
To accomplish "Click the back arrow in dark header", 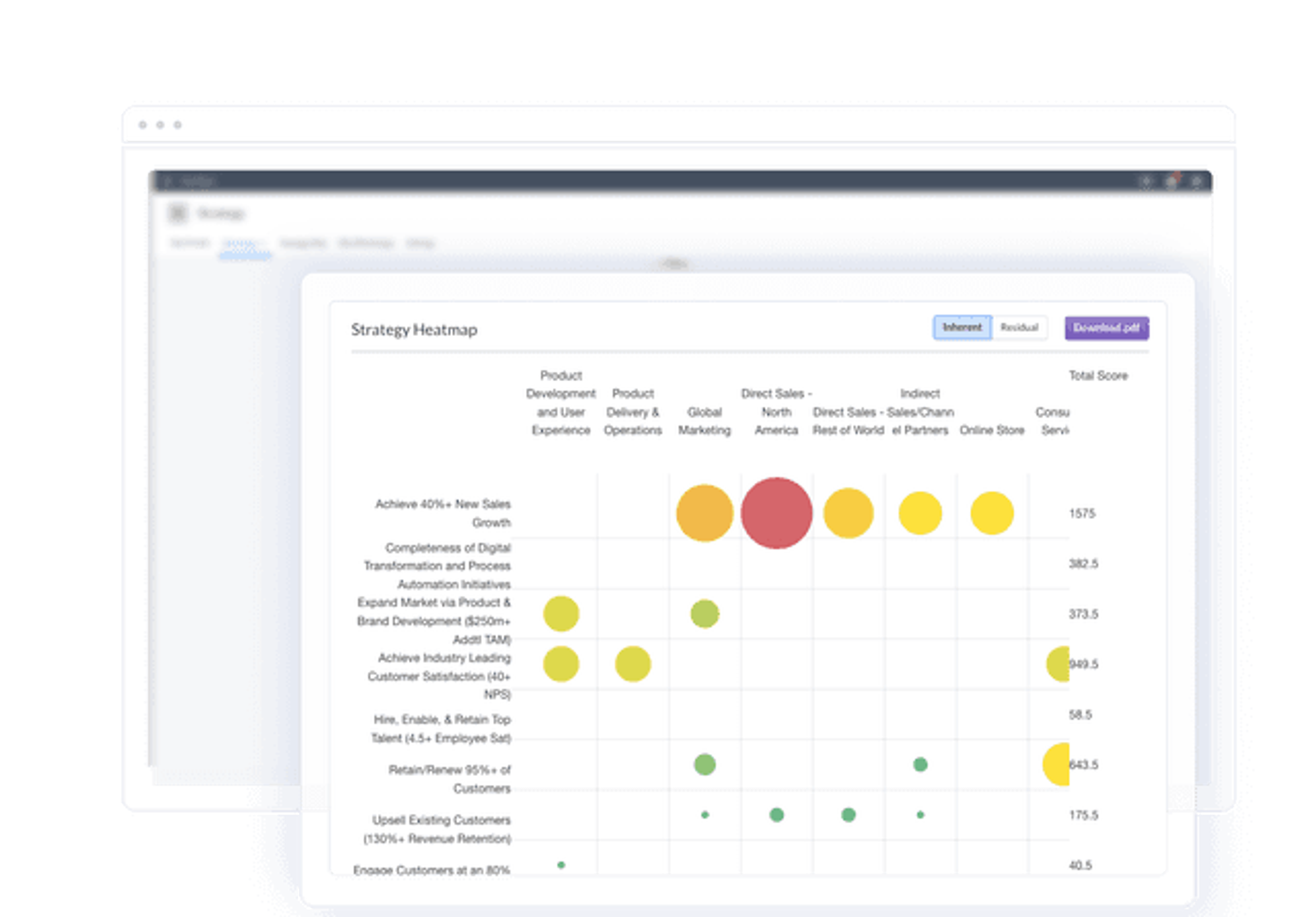I will click(x=167, y=182).
